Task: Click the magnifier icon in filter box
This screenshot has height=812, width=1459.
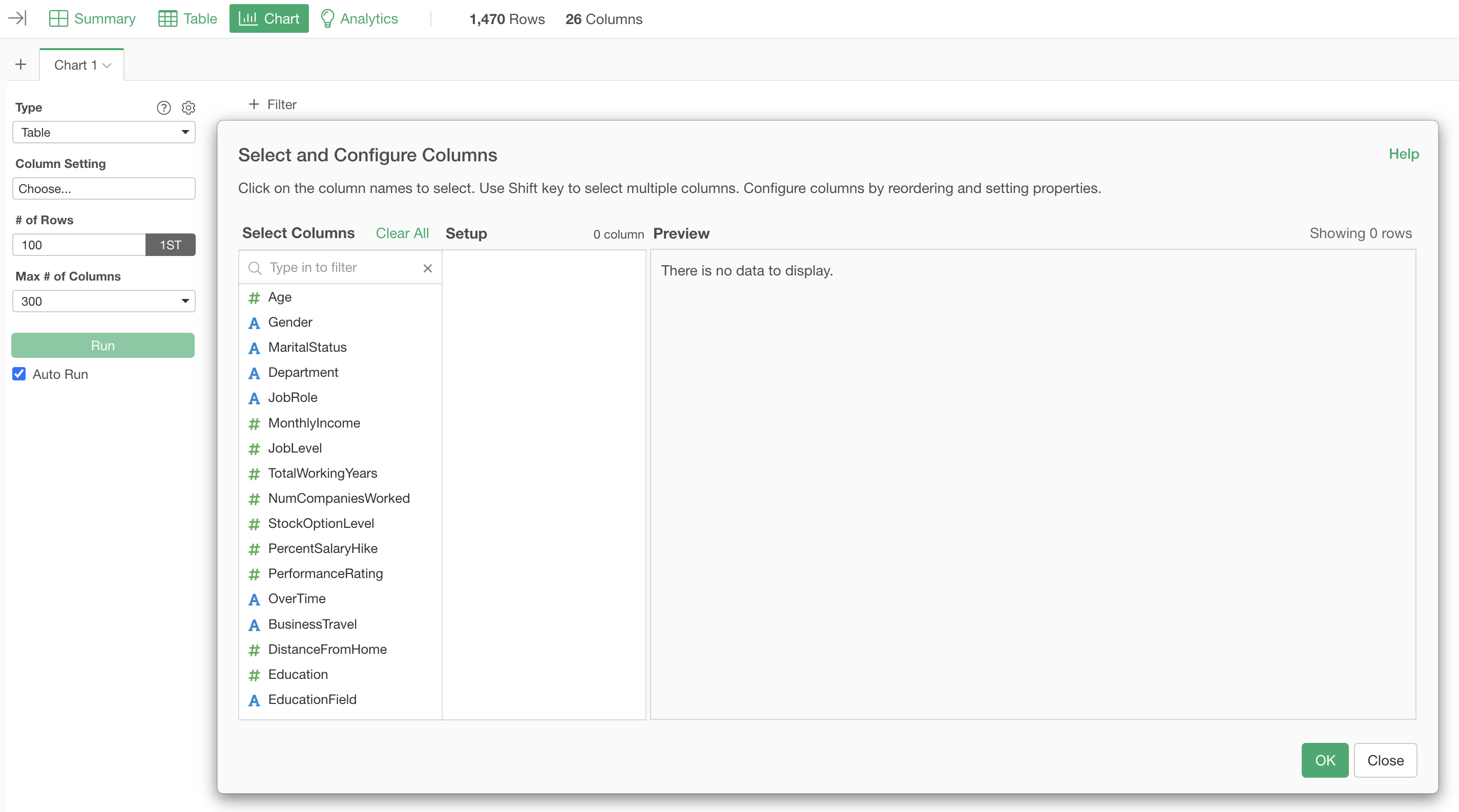Action: (256, 268)
